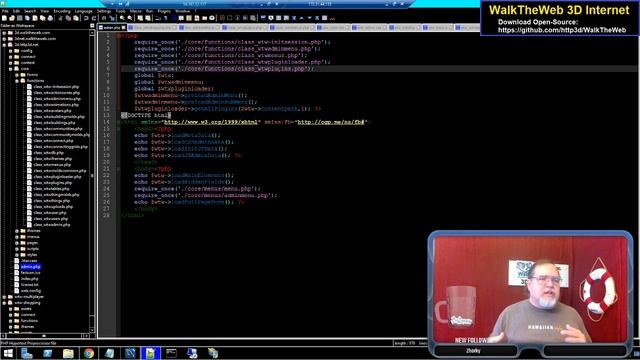Select favicon.ico in the workspace tree
This screenshot has height=360, width=640.
30,273
